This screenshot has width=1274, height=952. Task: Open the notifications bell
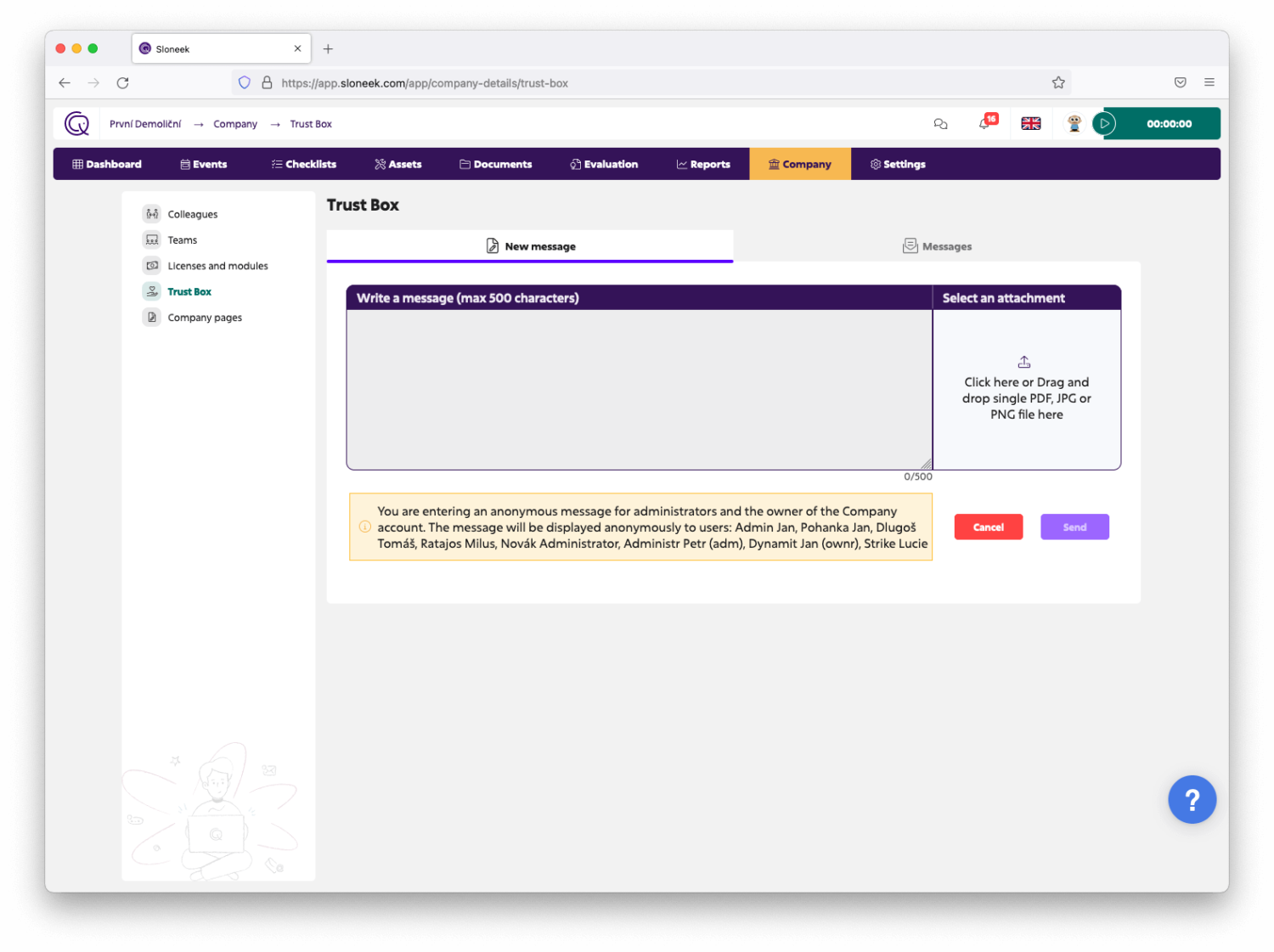click(x=984, y=124)
